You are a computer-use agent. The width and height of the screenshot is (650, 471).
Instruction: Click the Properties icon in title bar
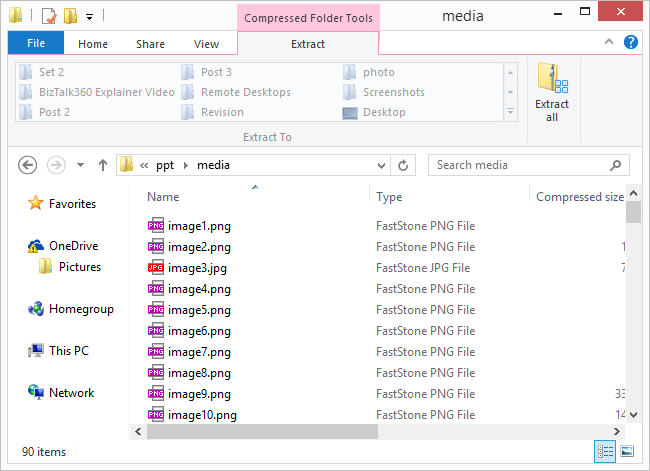(48, 16)
